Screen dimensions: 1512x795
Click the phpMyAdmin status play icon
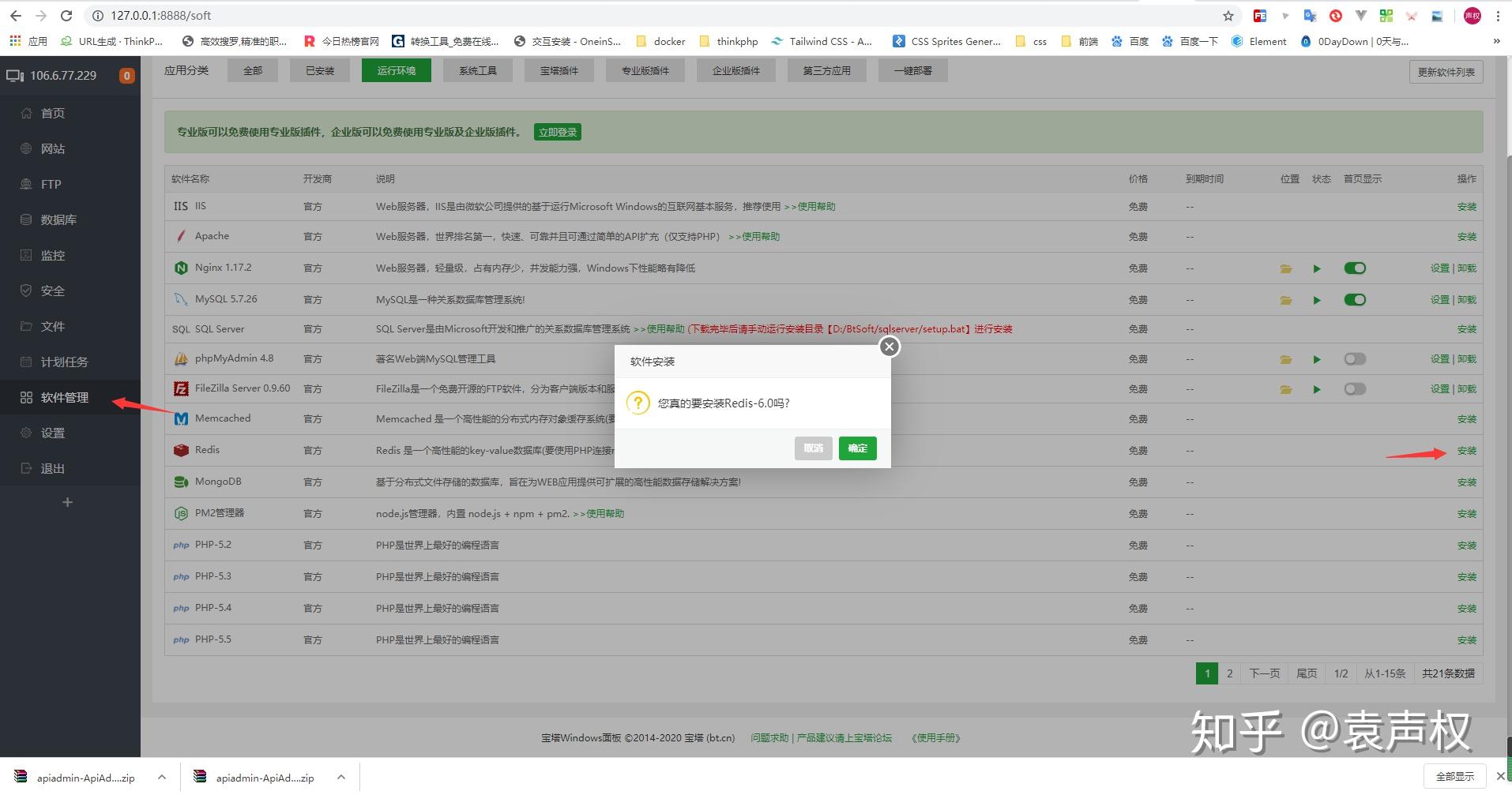[x=1317, y=359]
